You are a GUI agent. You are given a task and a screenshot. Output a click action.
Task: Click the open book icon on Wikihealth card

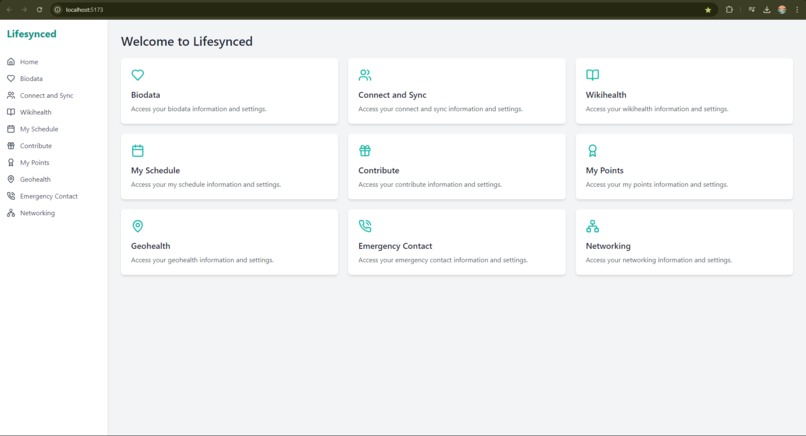[593, 75]
